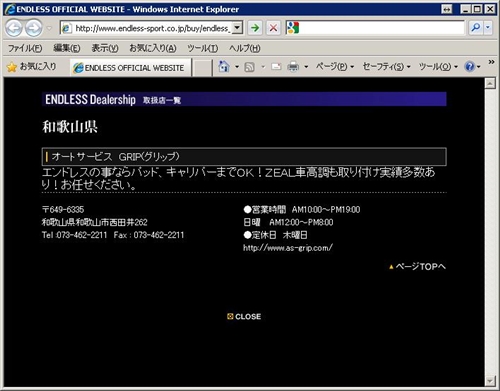Click the 和歌山県和歌山市西田井262 address text
Image resolution: width=500 pixels, height=391 pixels.
coord(95,222)
